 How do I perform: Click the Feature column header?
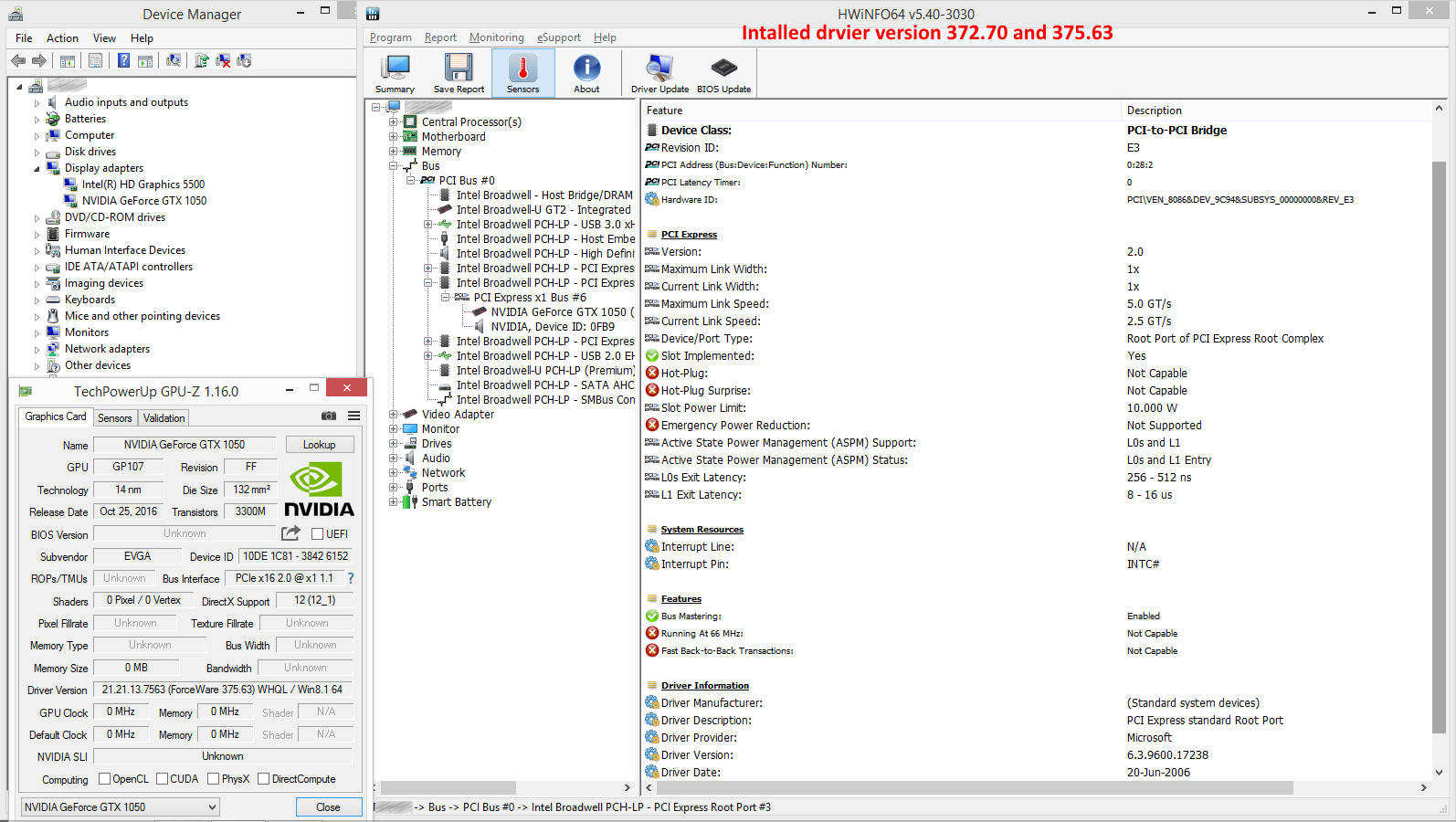[881, 111]
